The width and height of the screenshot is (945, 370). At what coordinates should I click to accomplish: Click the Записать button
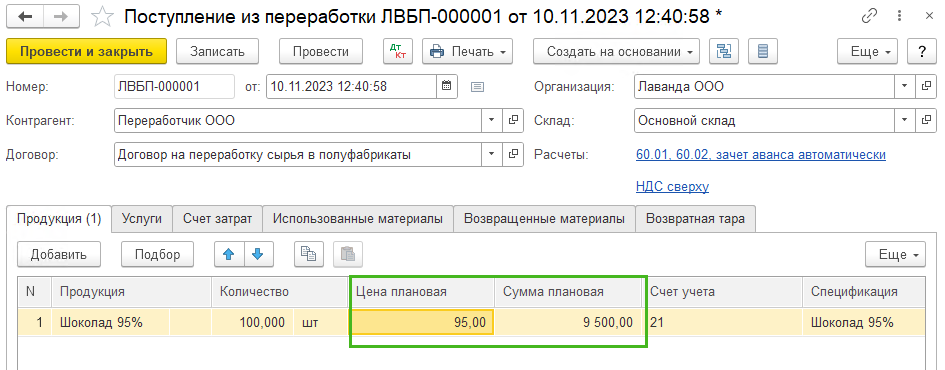pyautogui.click(x=217, y=51)
